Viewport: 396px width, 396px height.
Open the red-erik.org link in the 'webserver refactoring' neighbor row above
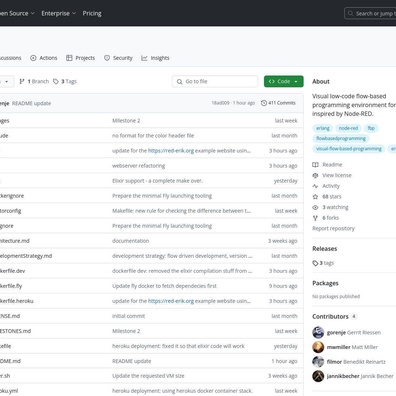pos(171,151)
